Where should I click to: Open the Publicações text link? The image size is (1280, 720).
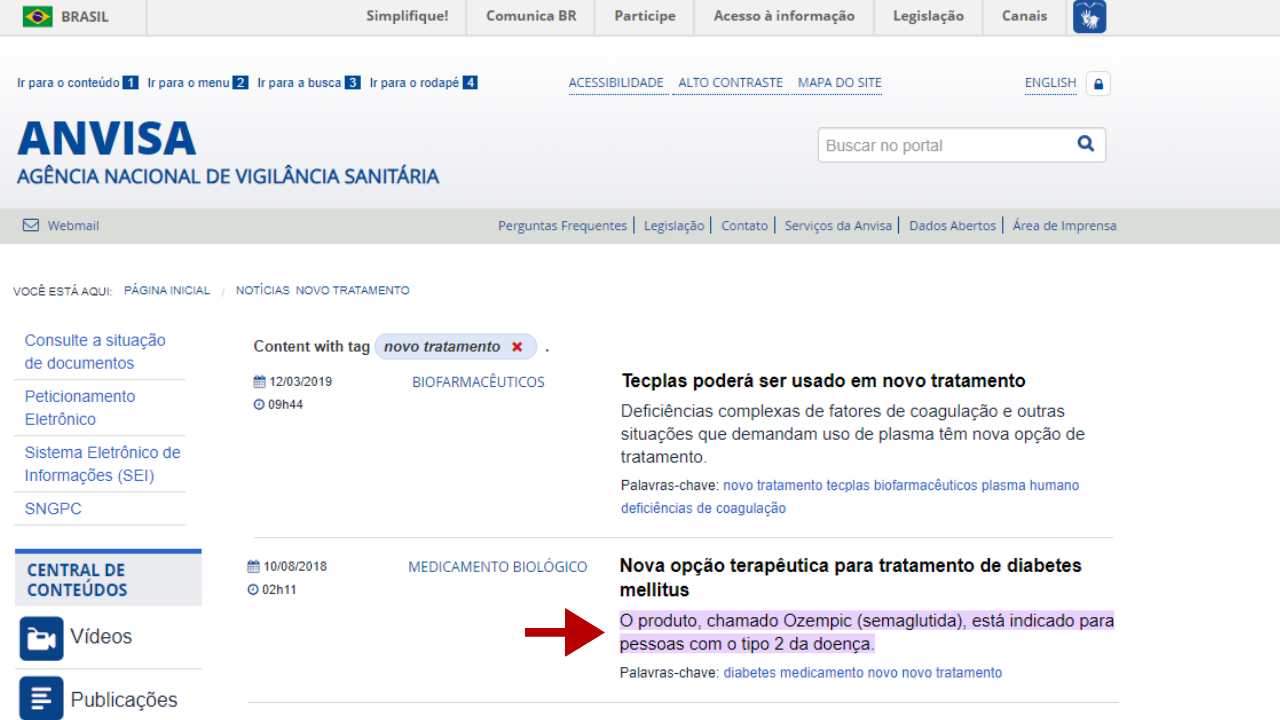pyautogui.click(x=124, y=700)
